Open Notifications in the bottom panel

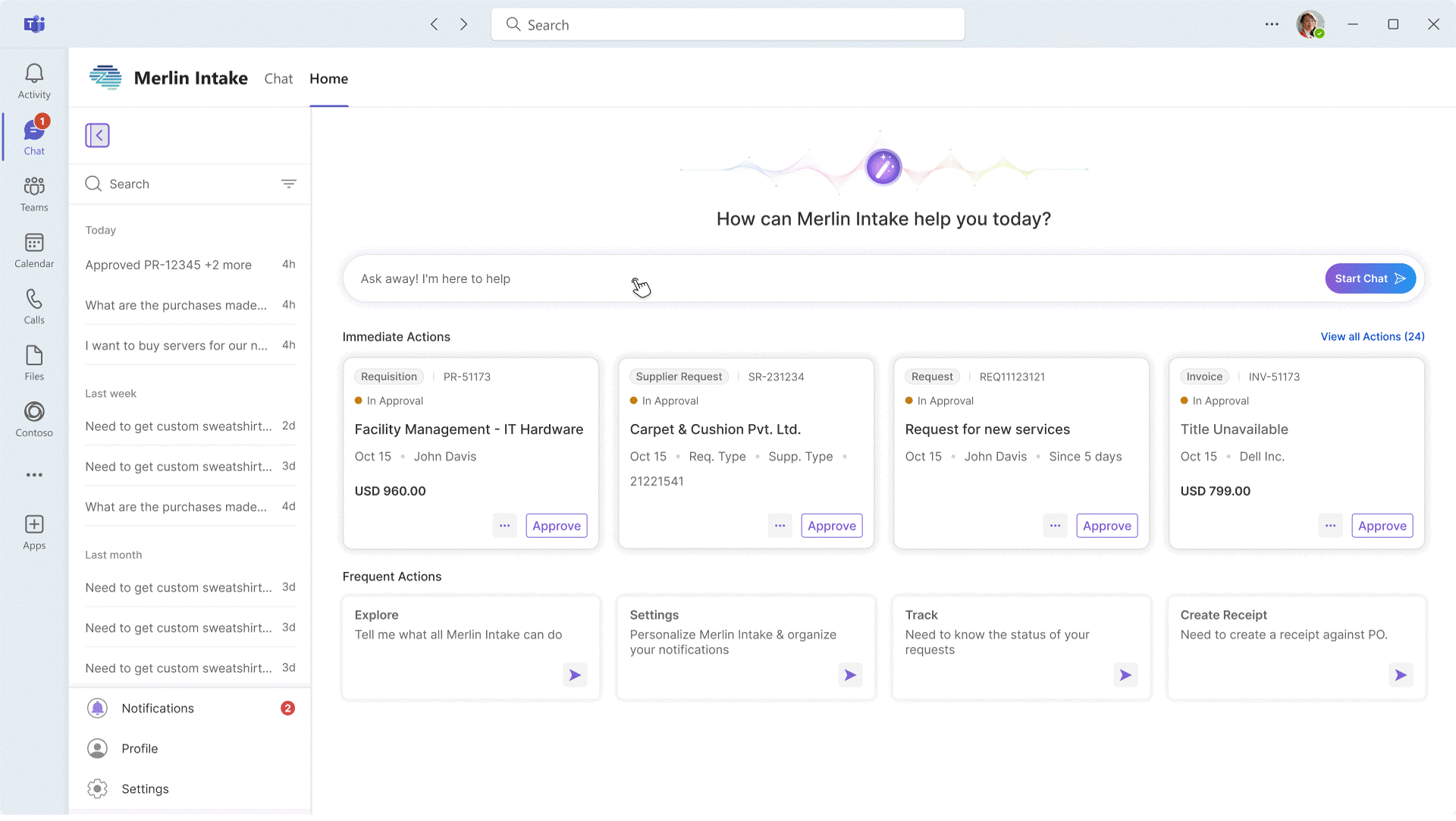pos(158,708)
